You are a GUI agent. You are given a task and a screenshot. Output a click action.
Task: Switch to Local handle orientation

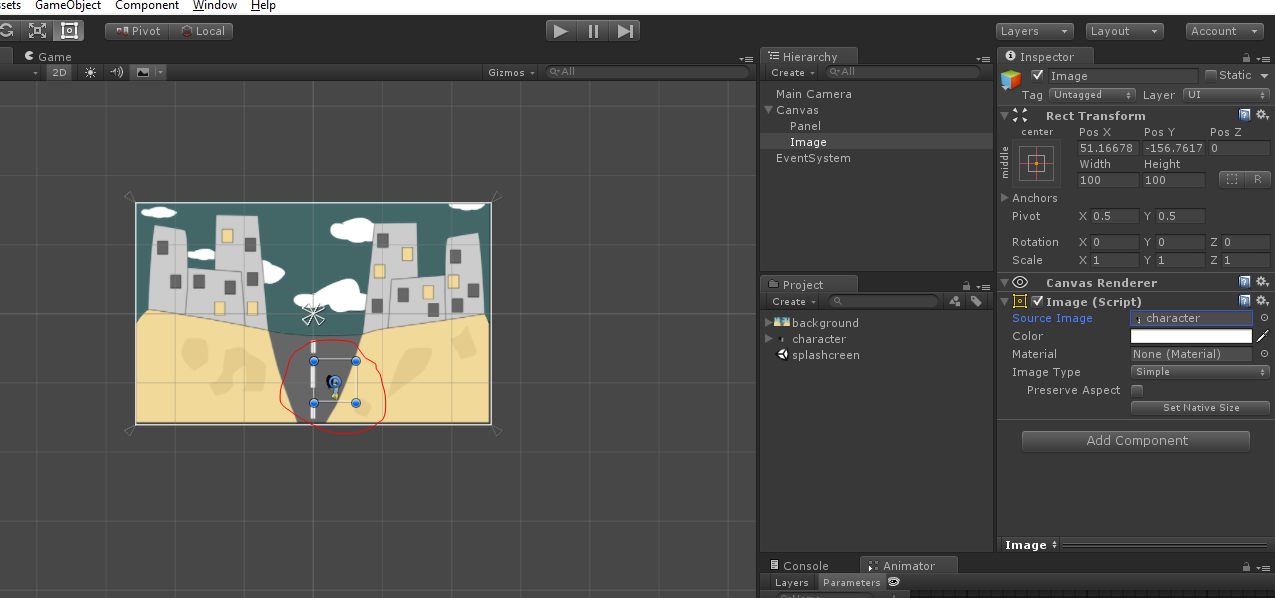tap(202, 30)
